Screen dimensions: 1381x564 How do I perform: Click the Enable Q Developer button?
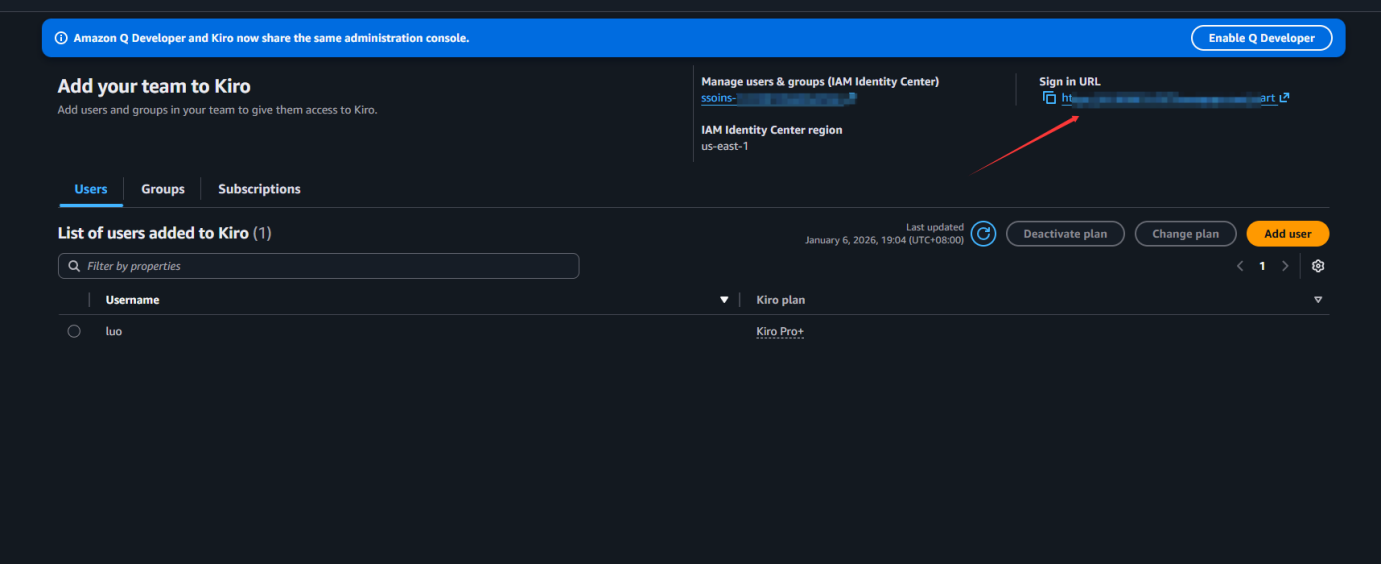(x=1261, y=38)
